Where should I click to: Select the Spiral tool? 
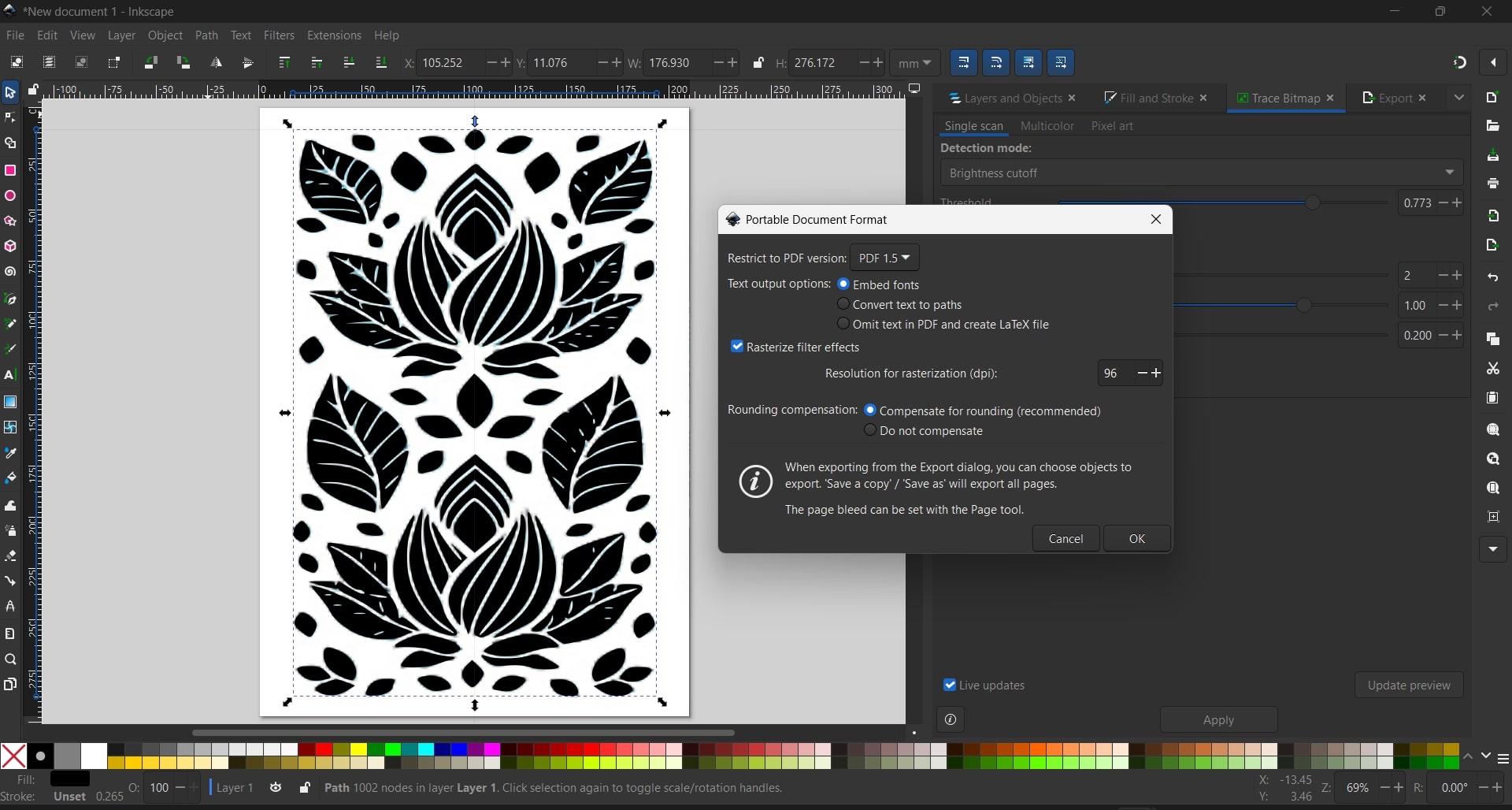click(x=10, y=272)
